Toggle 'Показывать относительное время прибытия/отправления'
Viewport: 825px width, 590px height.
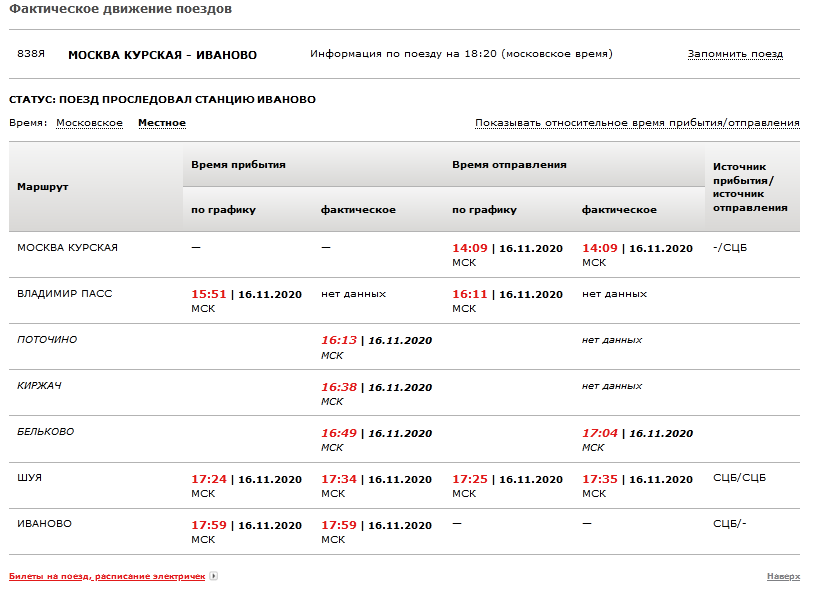[x=637, y=123]
